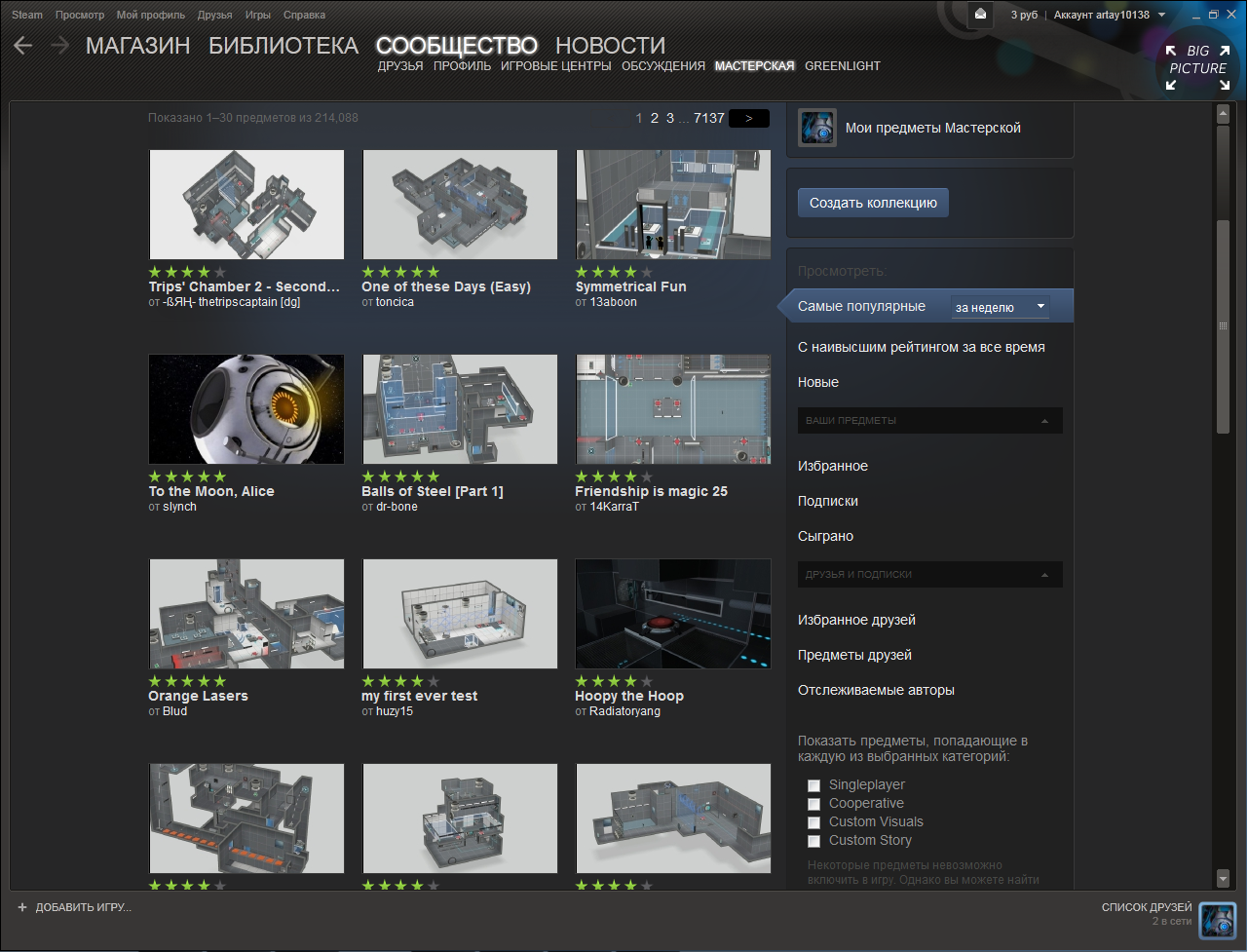1248x952 pixels.
Task: Enable the Custom Visuals checkbox
Action: (x=813, y=822)
